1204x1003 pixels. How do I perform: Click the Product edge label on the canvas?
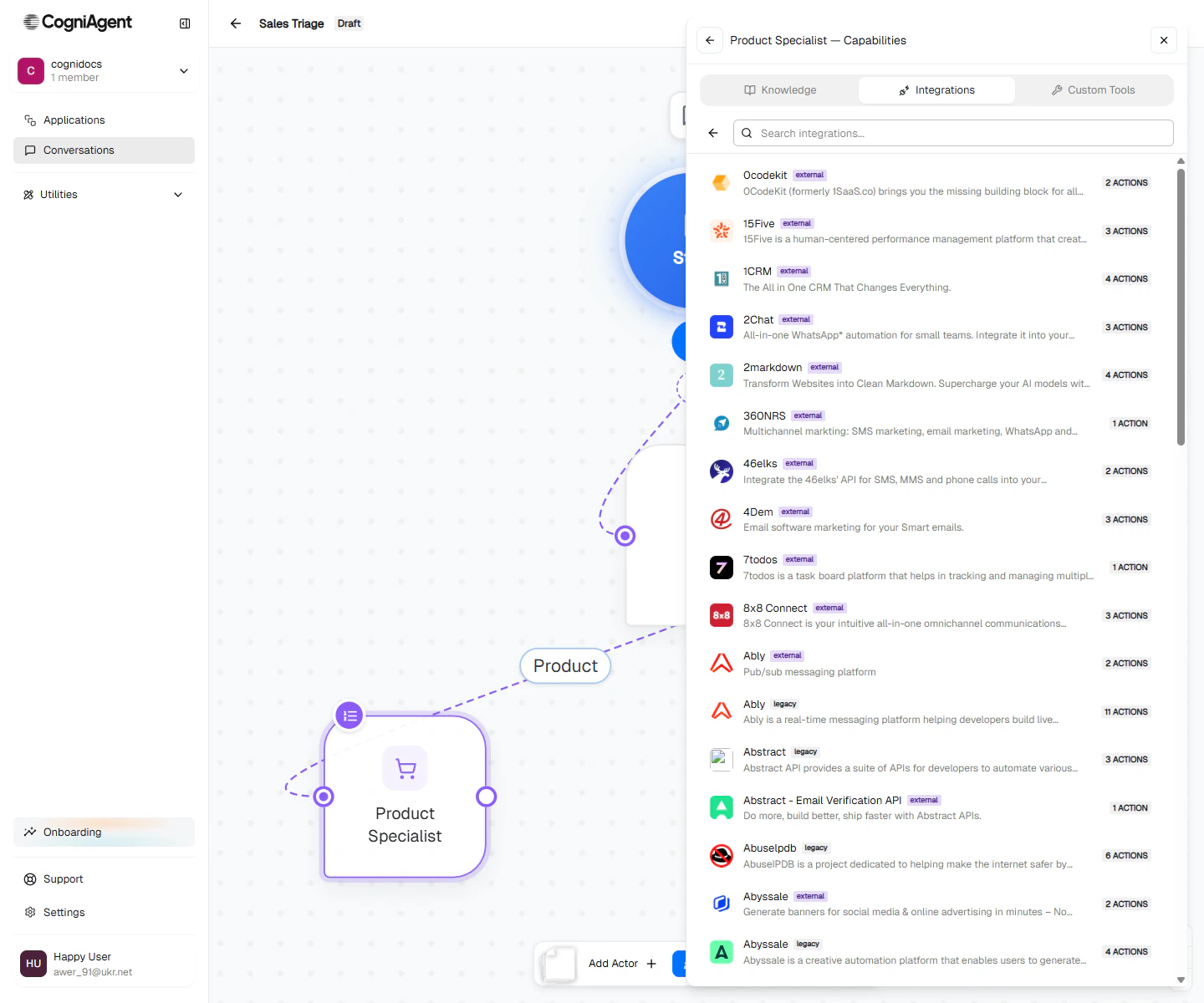click(565, 666)
